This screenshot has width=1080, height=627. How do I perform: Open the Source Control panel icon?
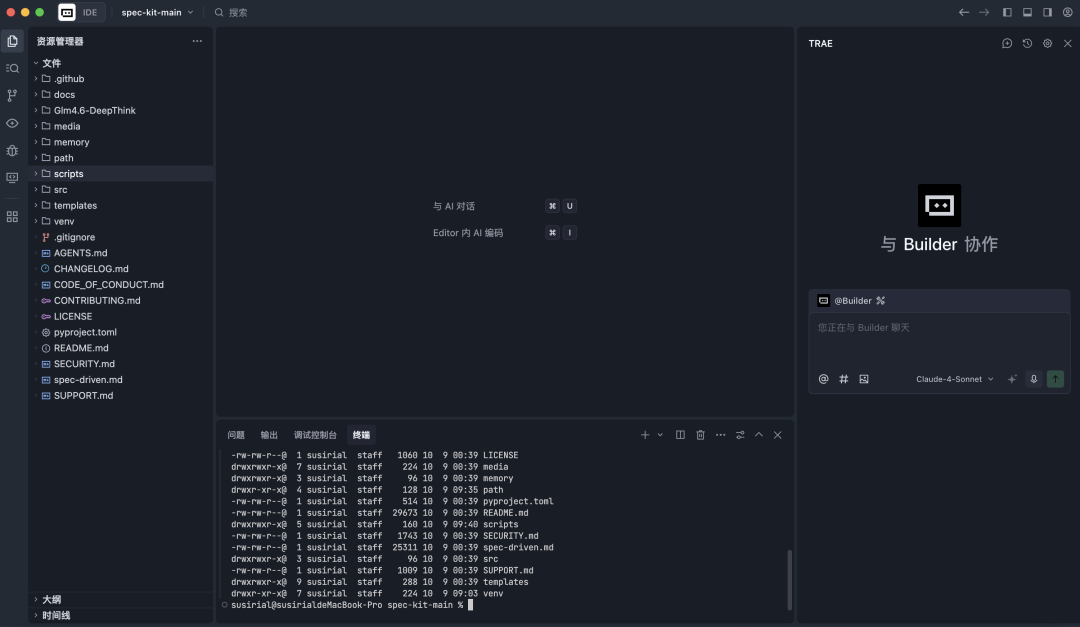click(x=12, y=96)
